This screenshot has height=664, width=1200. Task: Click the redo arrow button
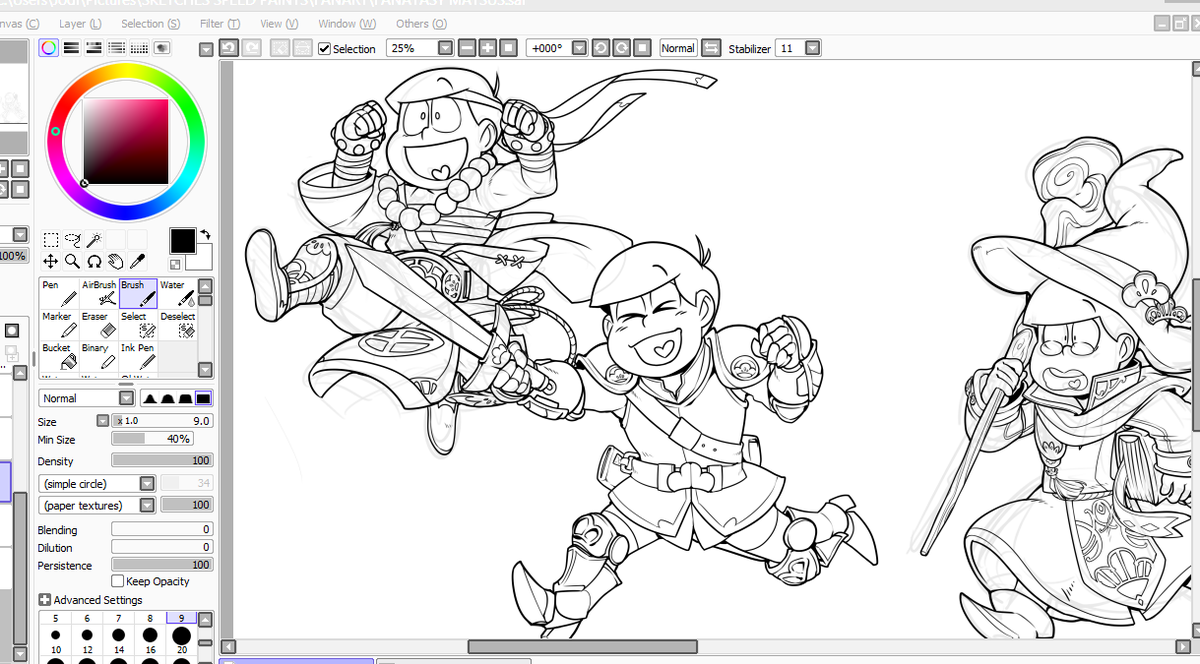251,48
